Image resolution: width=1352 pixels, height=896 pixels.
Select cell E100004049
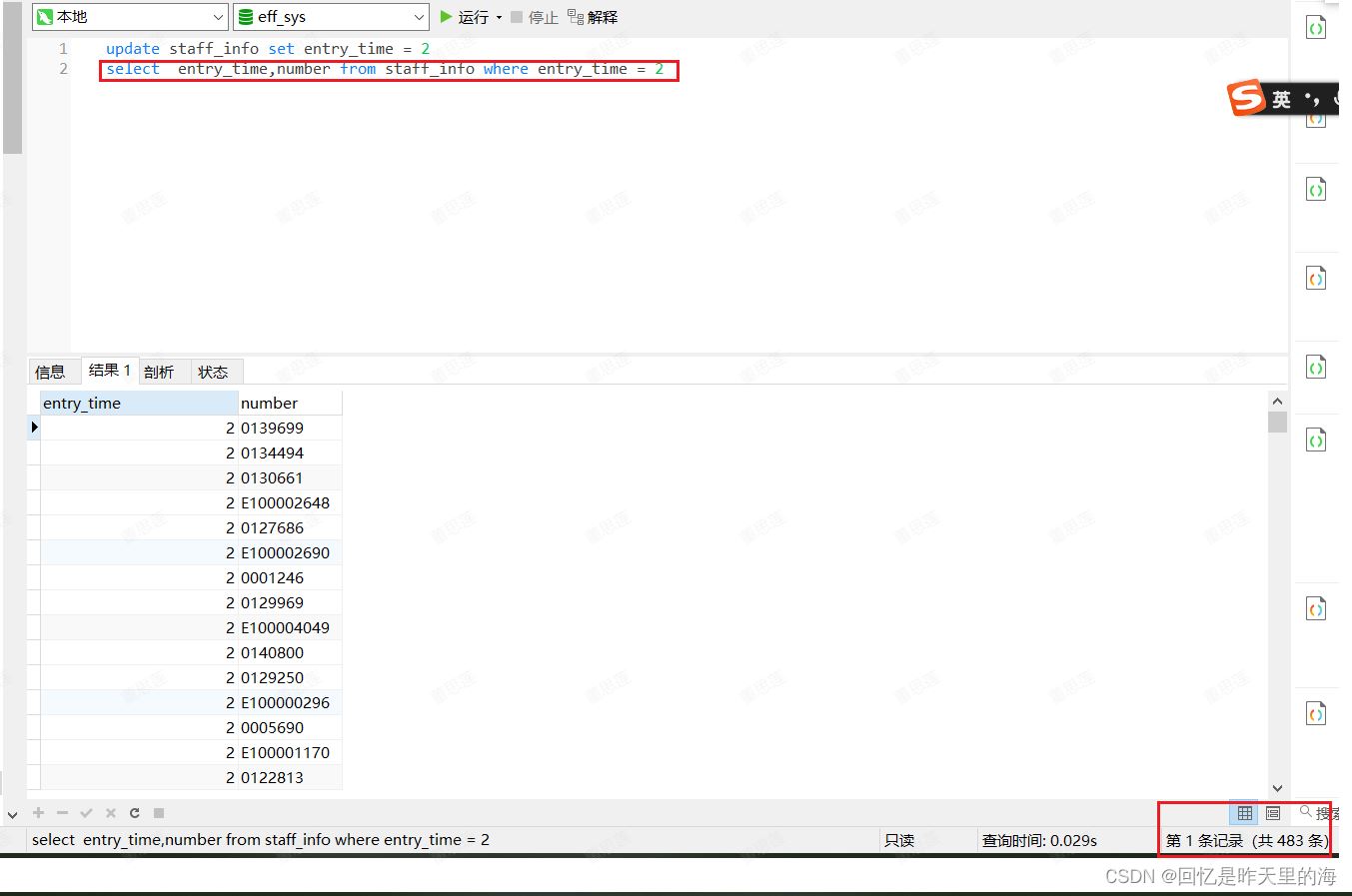pos(290,627)
